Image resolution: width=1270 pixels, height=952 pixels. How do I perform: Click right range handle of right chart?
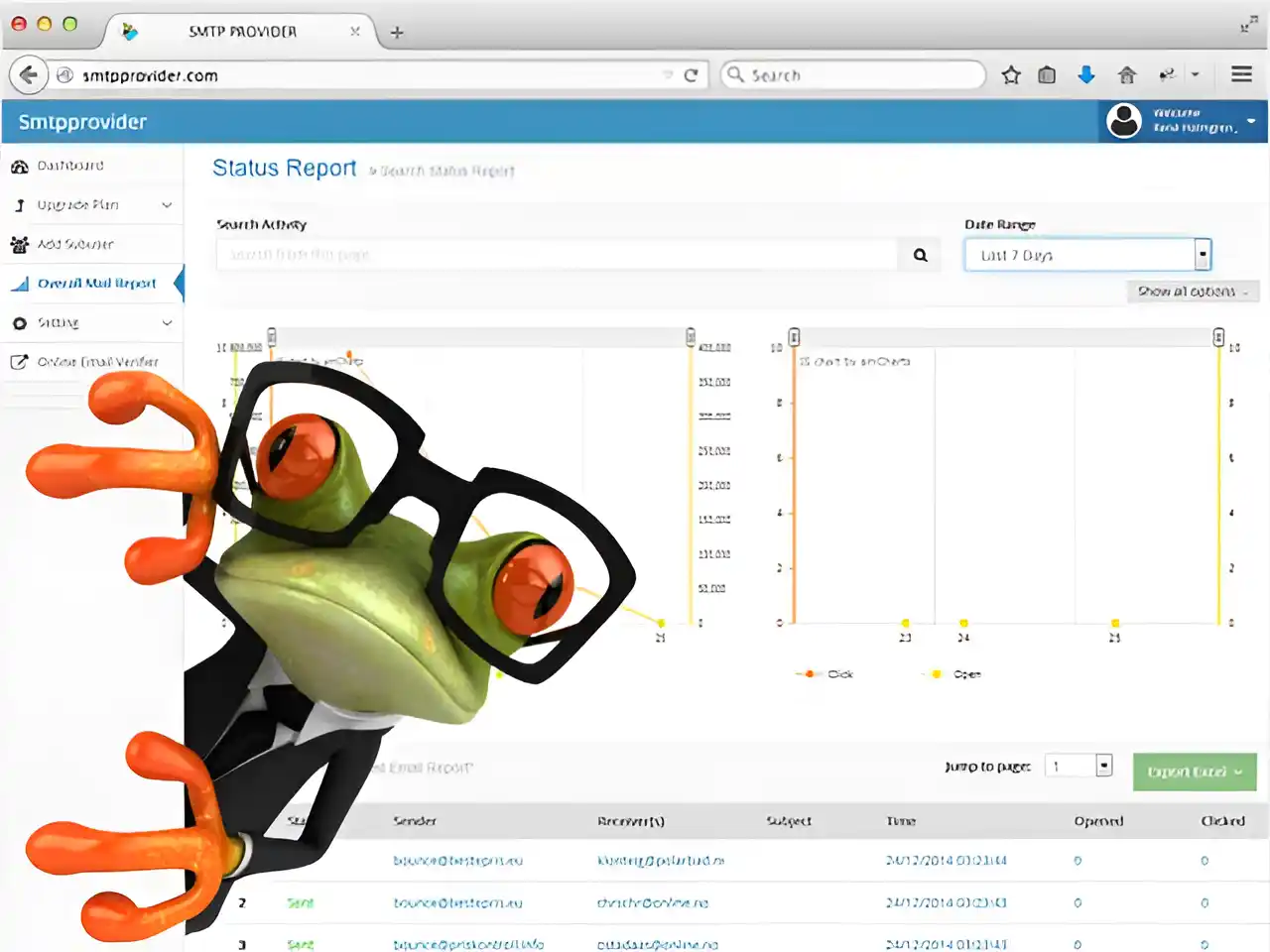tap(1218, 337)
